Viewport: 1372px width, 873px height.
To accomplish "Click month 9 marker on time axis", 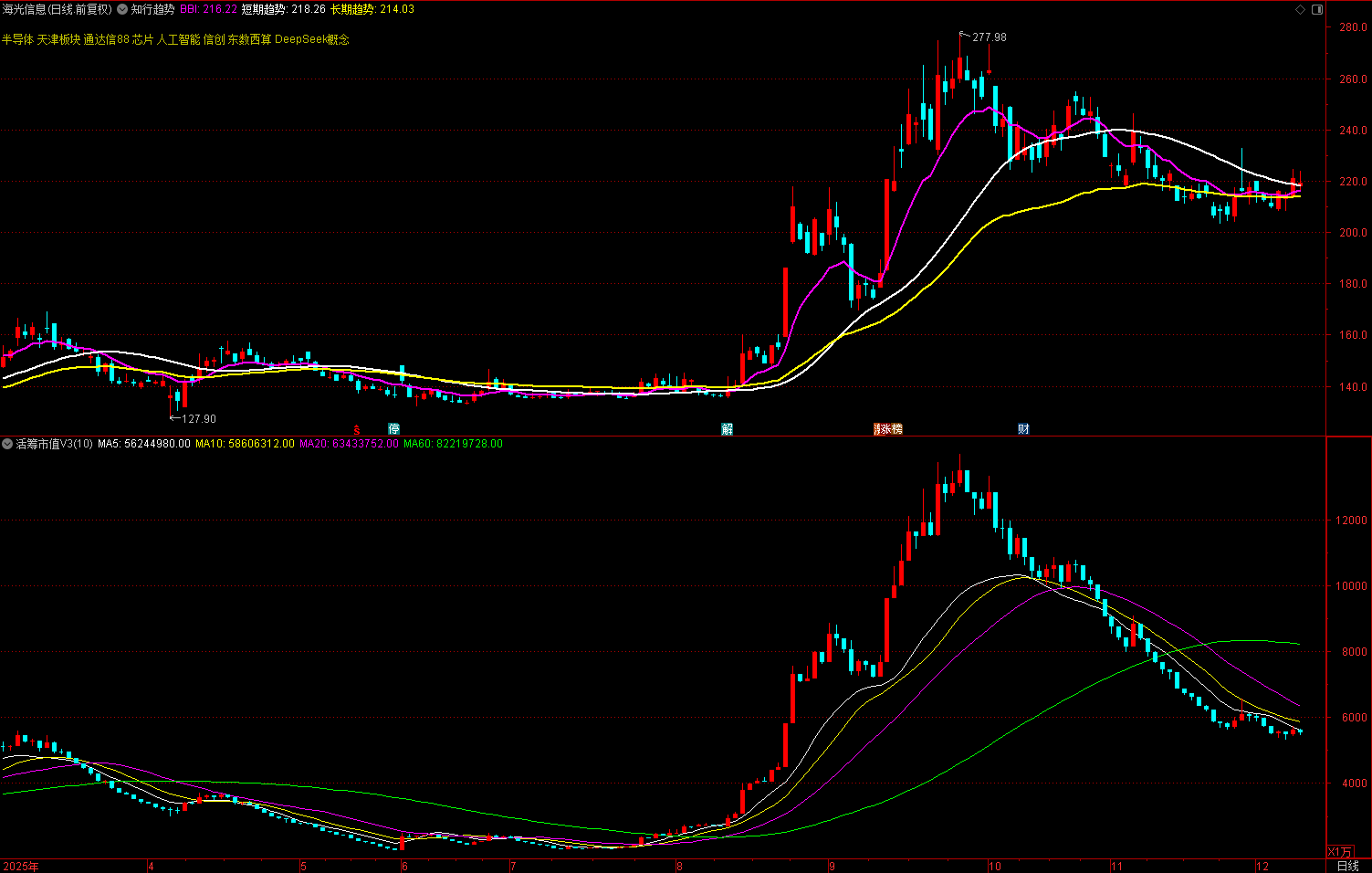I will click(832, 866).
